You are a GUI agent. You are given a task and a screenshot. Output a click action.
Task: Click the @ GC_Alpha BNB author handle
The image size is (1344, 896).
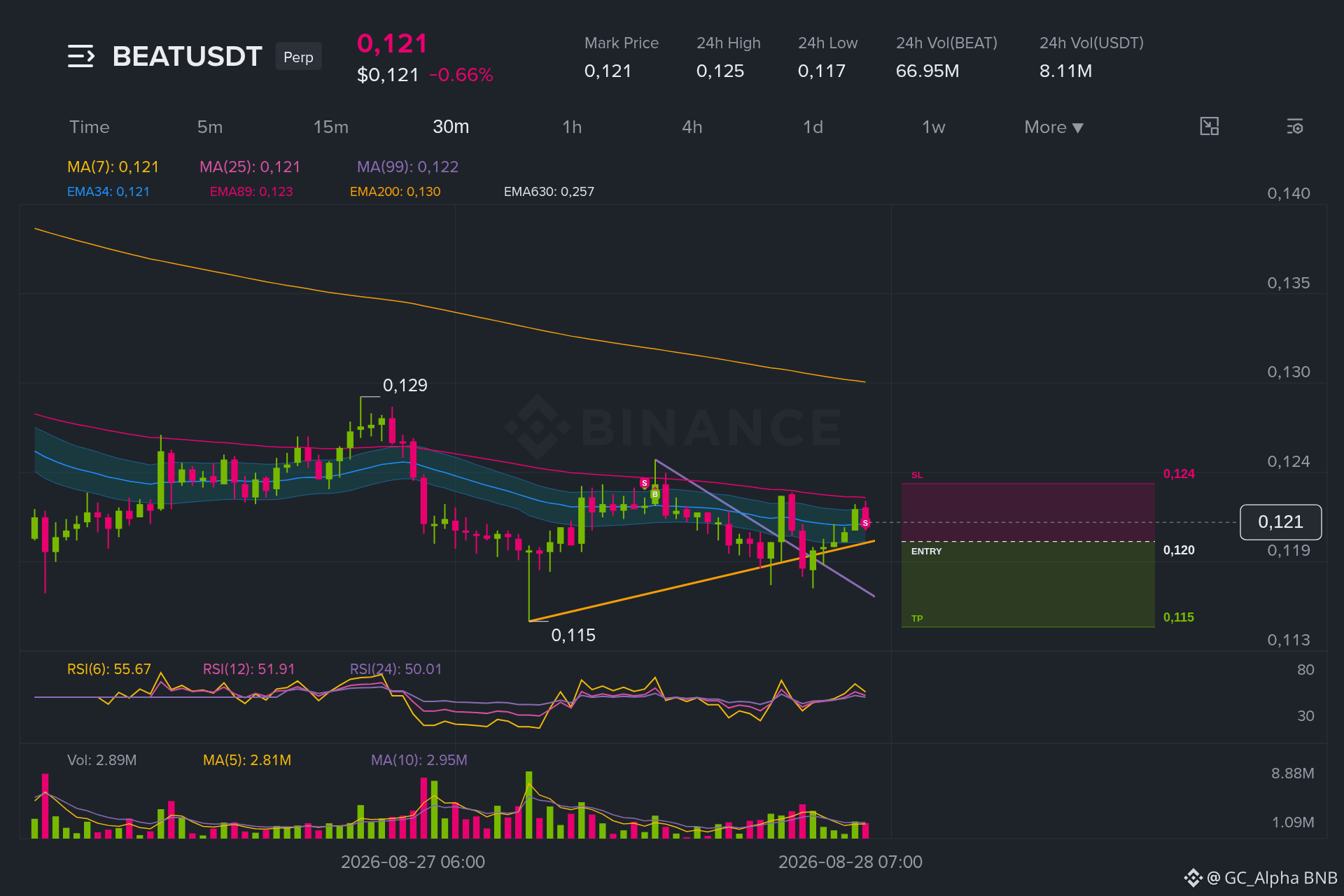[x=1273, y=878]
